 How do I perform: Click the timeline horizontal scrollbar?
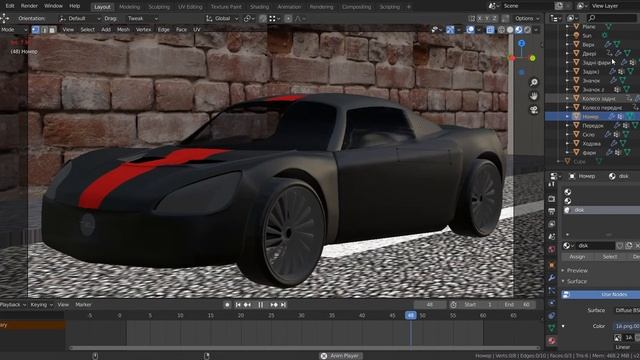(x=304, y=348)
